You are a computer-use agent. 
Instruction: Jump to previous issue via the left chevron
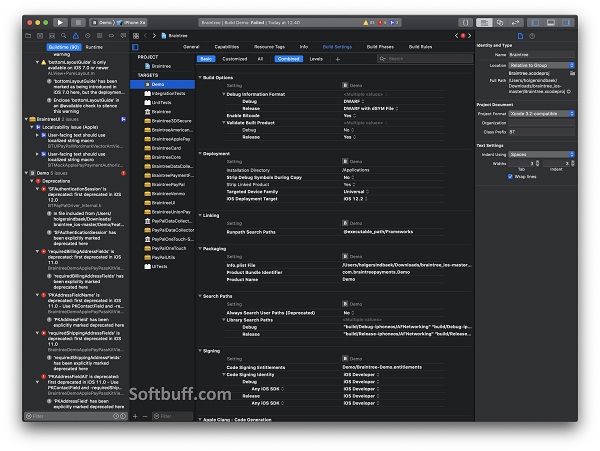[x=456, y=36]
